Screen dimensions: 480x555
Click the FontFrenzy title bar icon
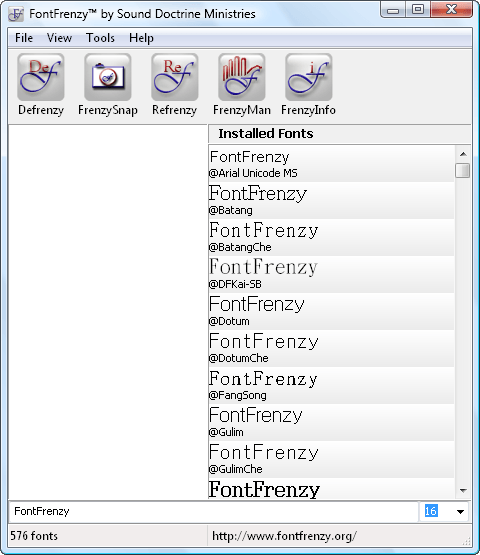point(16,14)
